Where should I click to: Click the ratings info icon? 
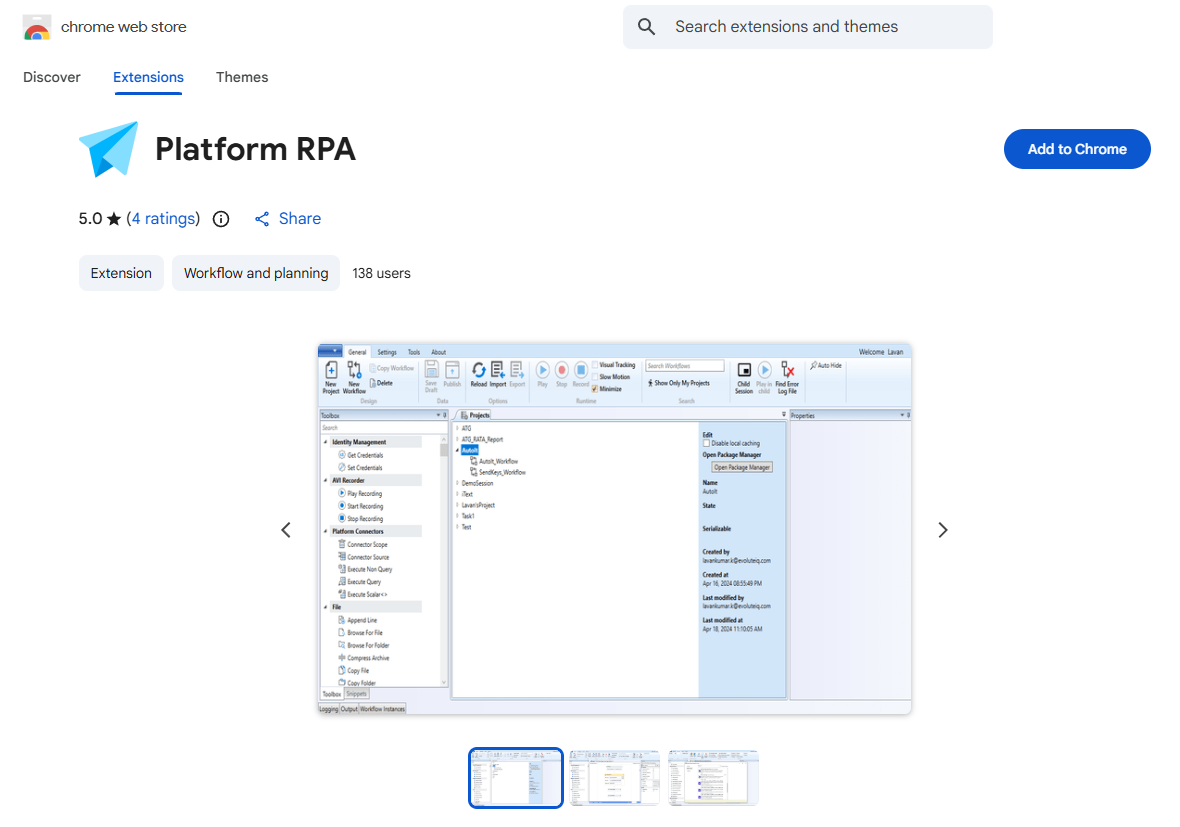click(x=220, y=219)
